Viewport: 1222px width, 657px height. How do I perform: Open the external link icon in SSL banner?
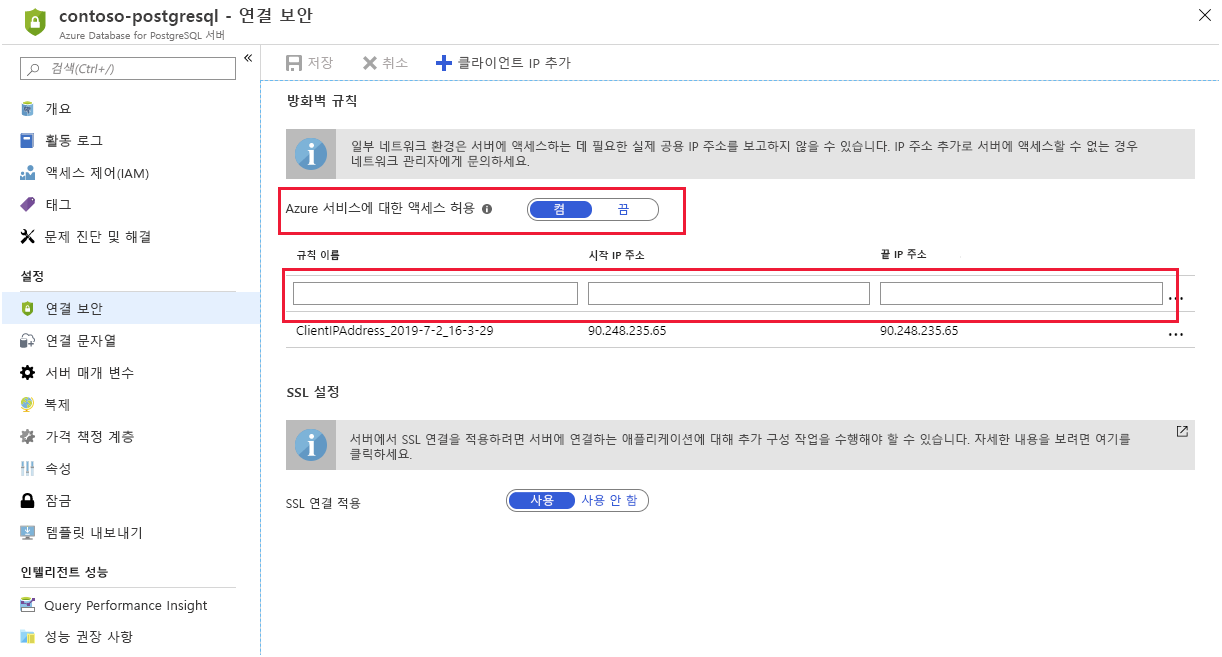tap(1182, 432)
